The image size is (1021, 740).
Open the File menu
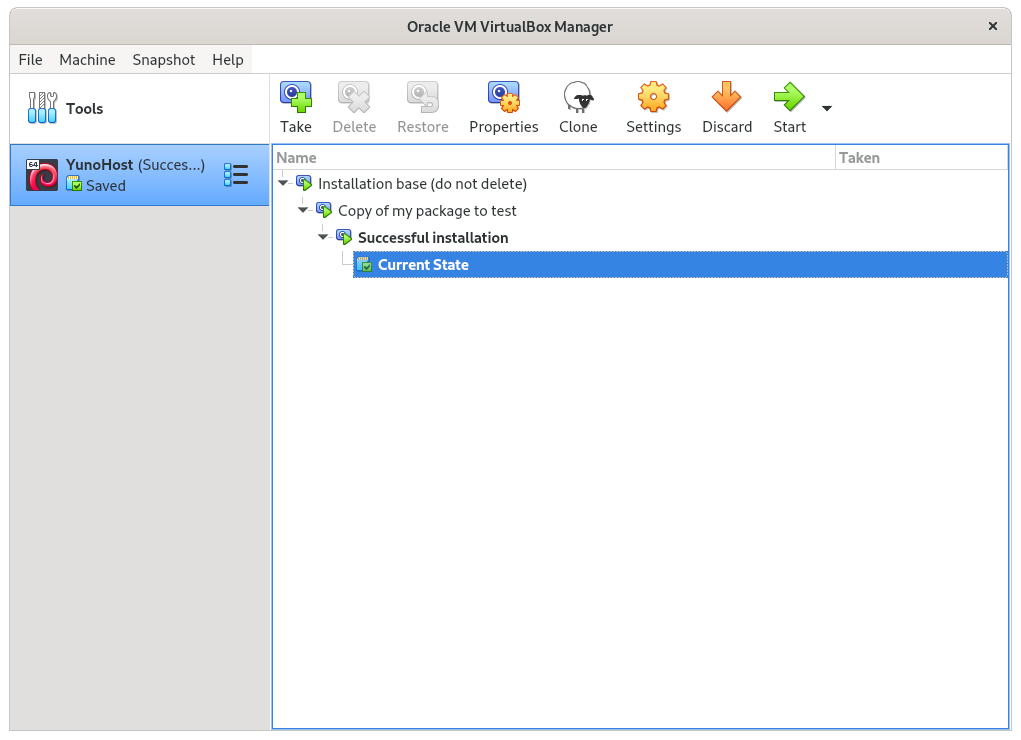31,60
